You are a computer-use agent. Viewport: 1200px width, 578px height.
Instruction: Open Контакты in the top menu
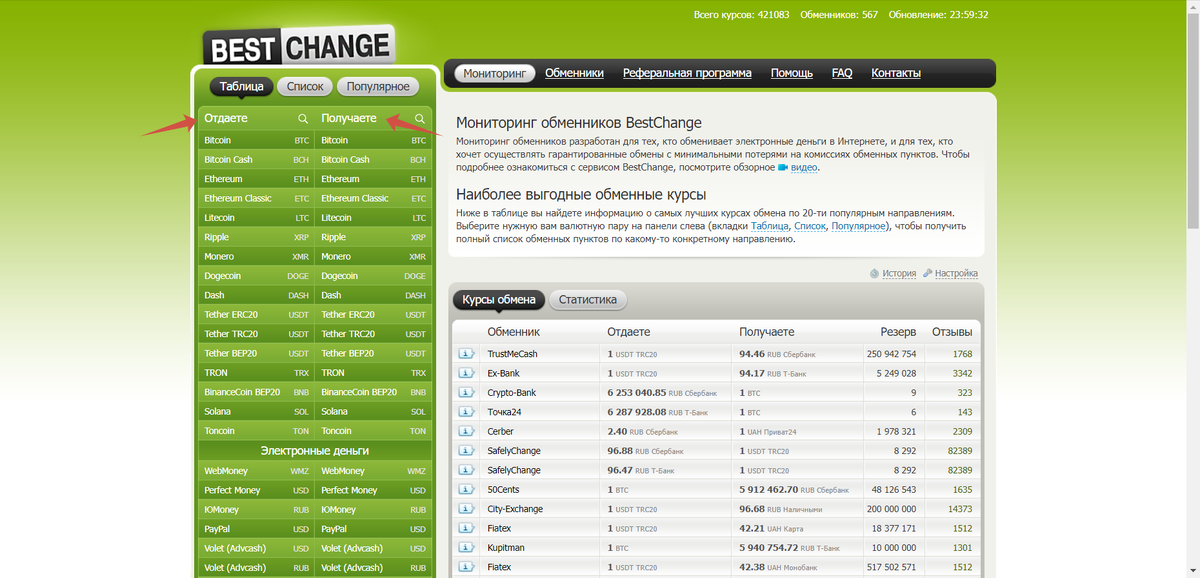[x=896, y=73]
